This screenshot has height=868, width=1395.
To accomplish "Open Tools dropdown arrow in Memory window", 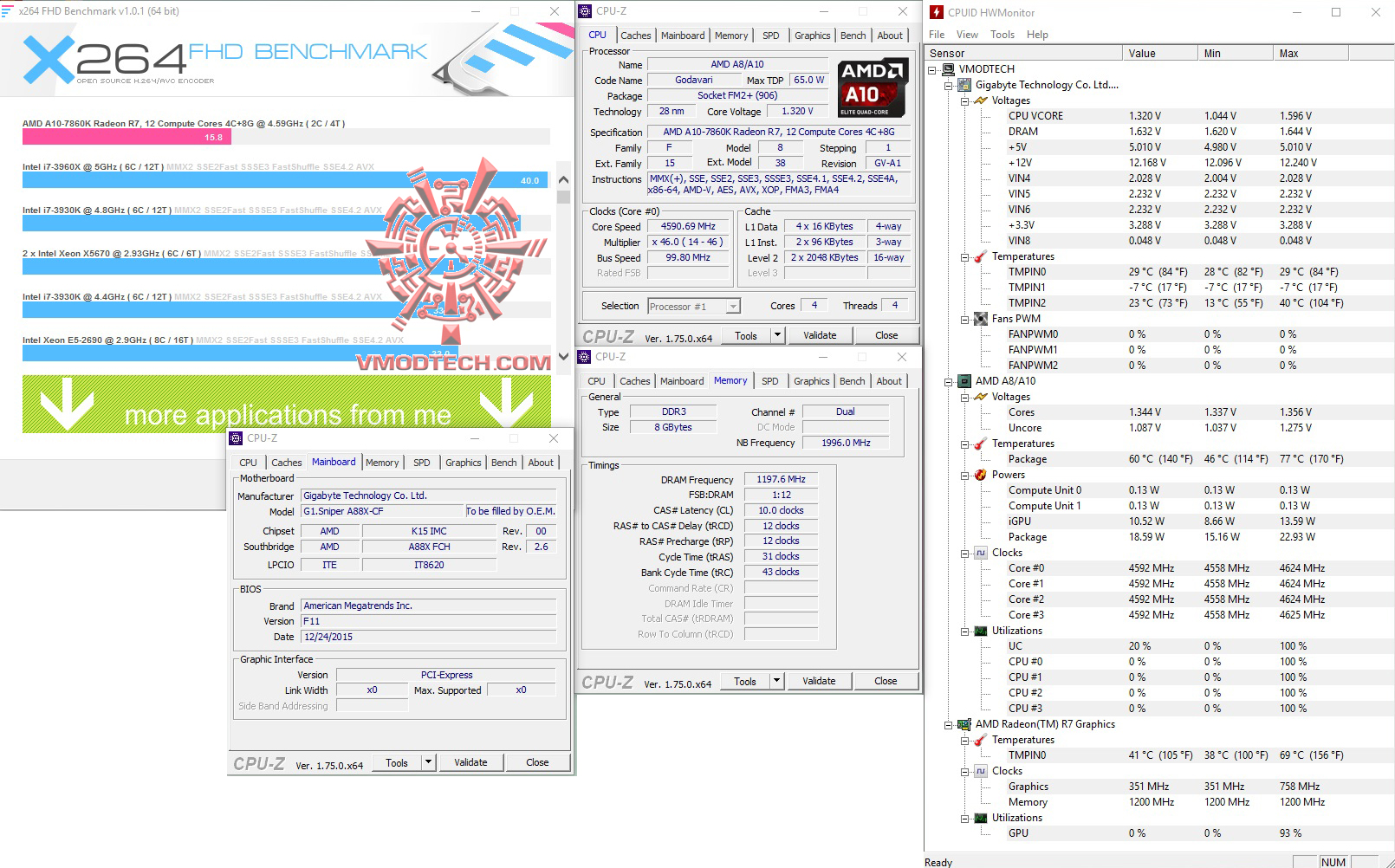I will coord(776,681).
